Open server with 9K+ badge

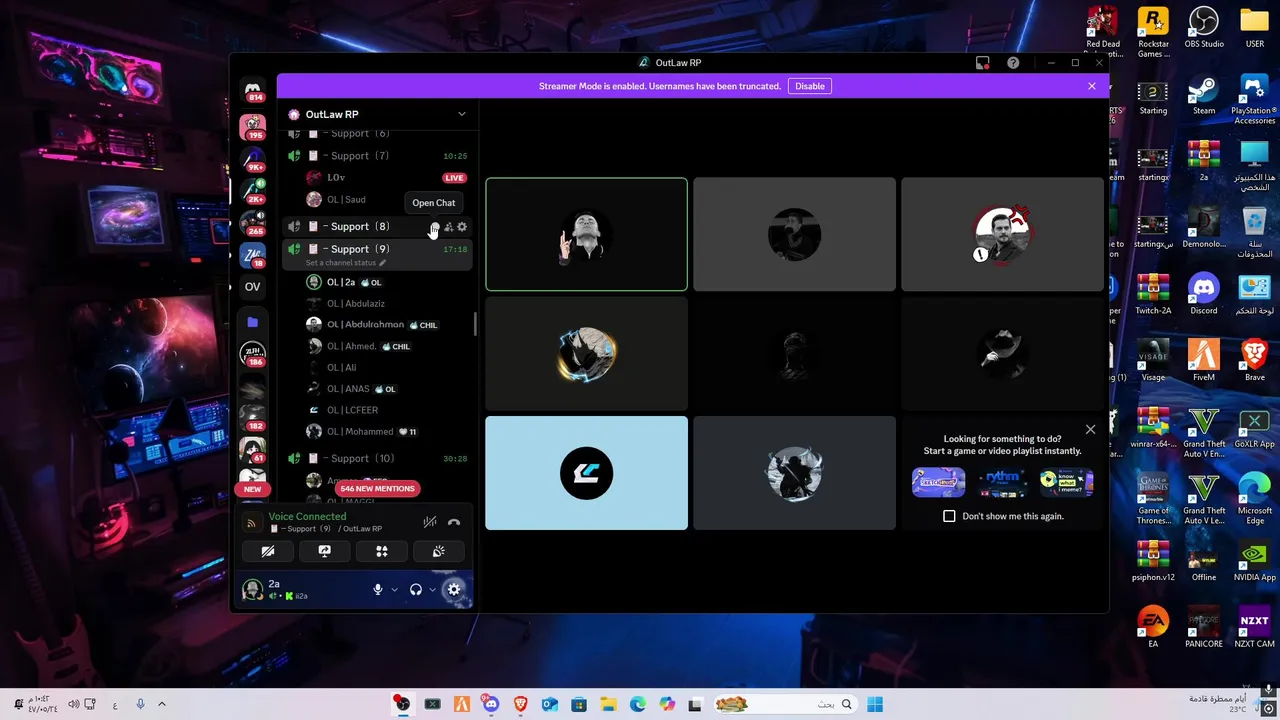(252, 159)
